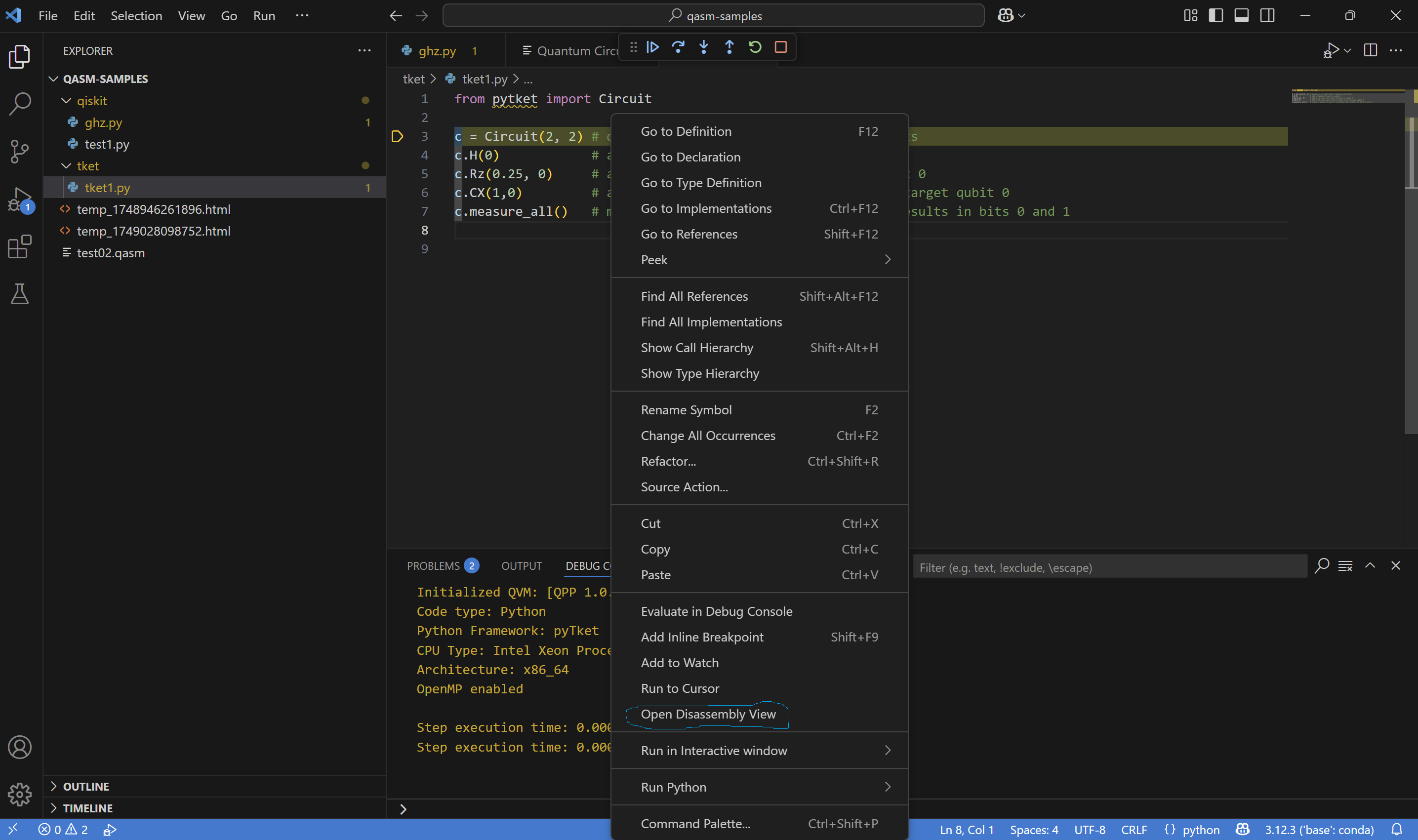The height and width of the screenshot is (840, 1418).
Task: Click the debug console filter field
Action: click(1108, 567)
